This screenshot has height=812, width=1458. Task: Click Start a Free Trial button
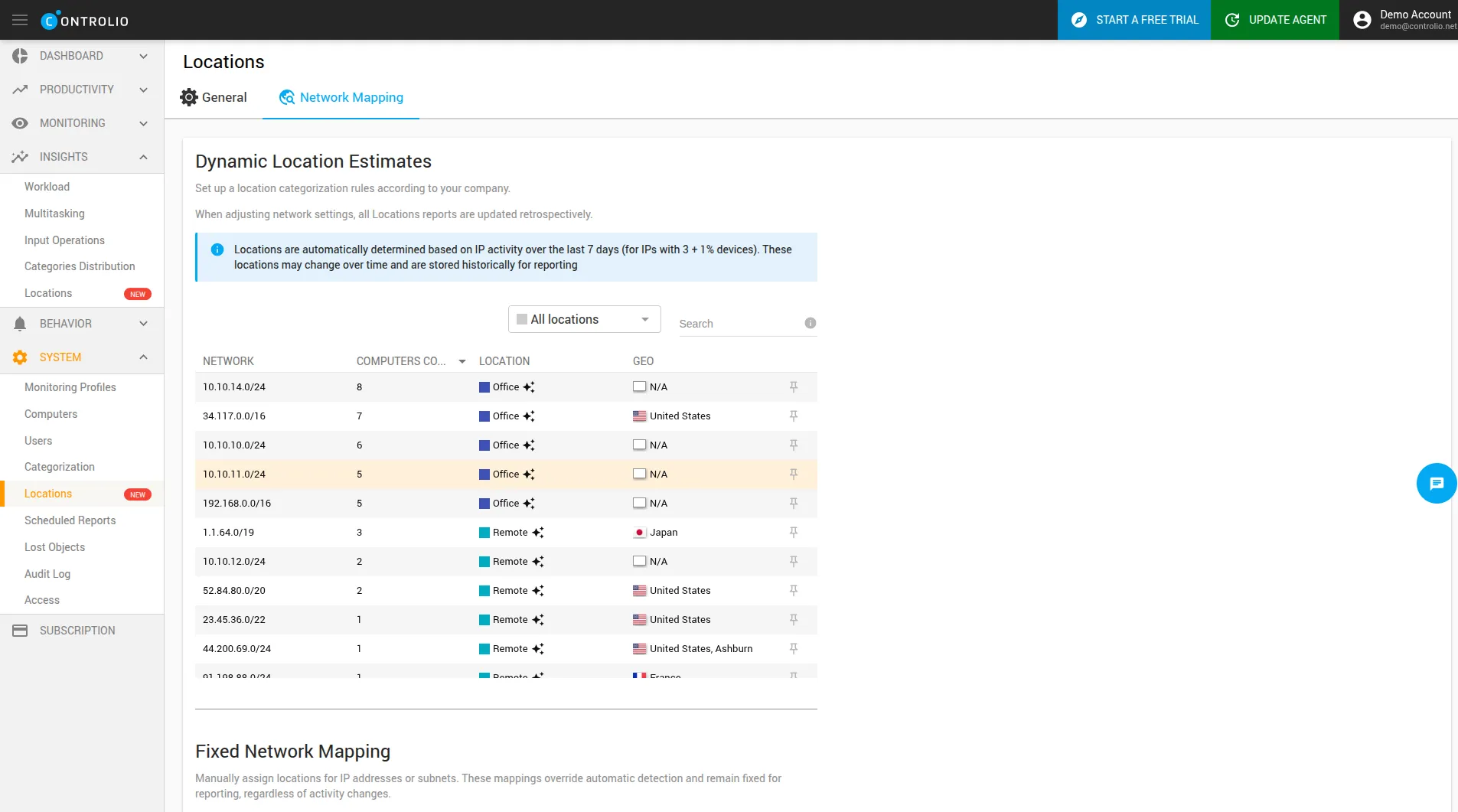1134,20
